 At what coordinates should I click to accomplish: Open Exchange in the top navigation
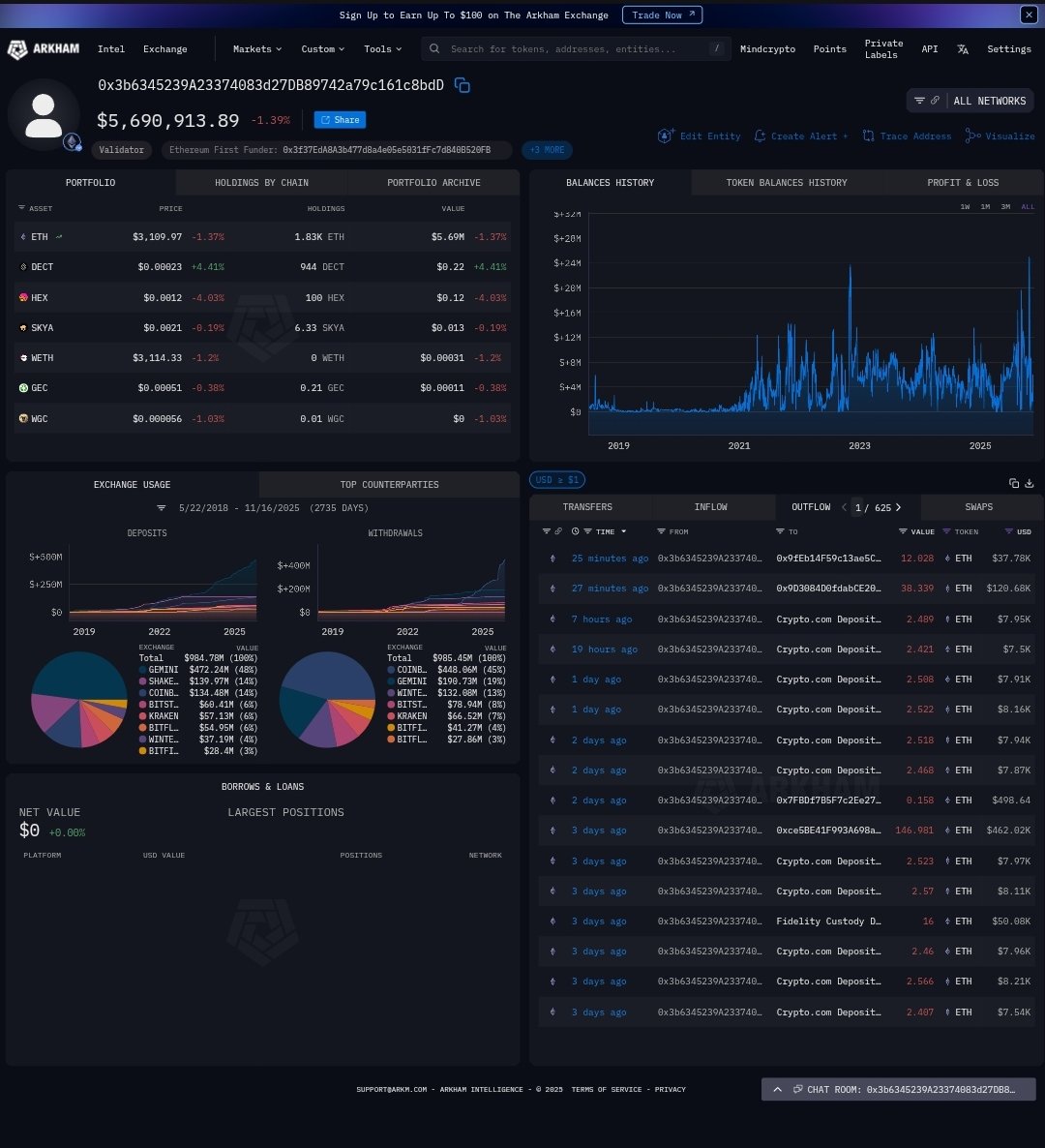pyautogui.click(x=164, y=49)
